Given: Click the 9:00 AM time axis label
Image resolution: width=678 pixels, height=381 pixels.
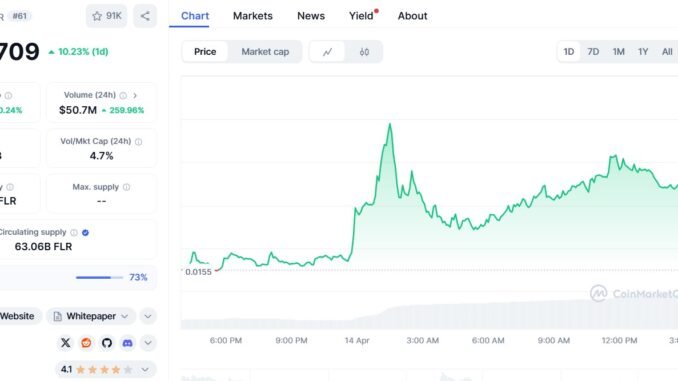Looking at the screenshot, I should pos(553,341).
